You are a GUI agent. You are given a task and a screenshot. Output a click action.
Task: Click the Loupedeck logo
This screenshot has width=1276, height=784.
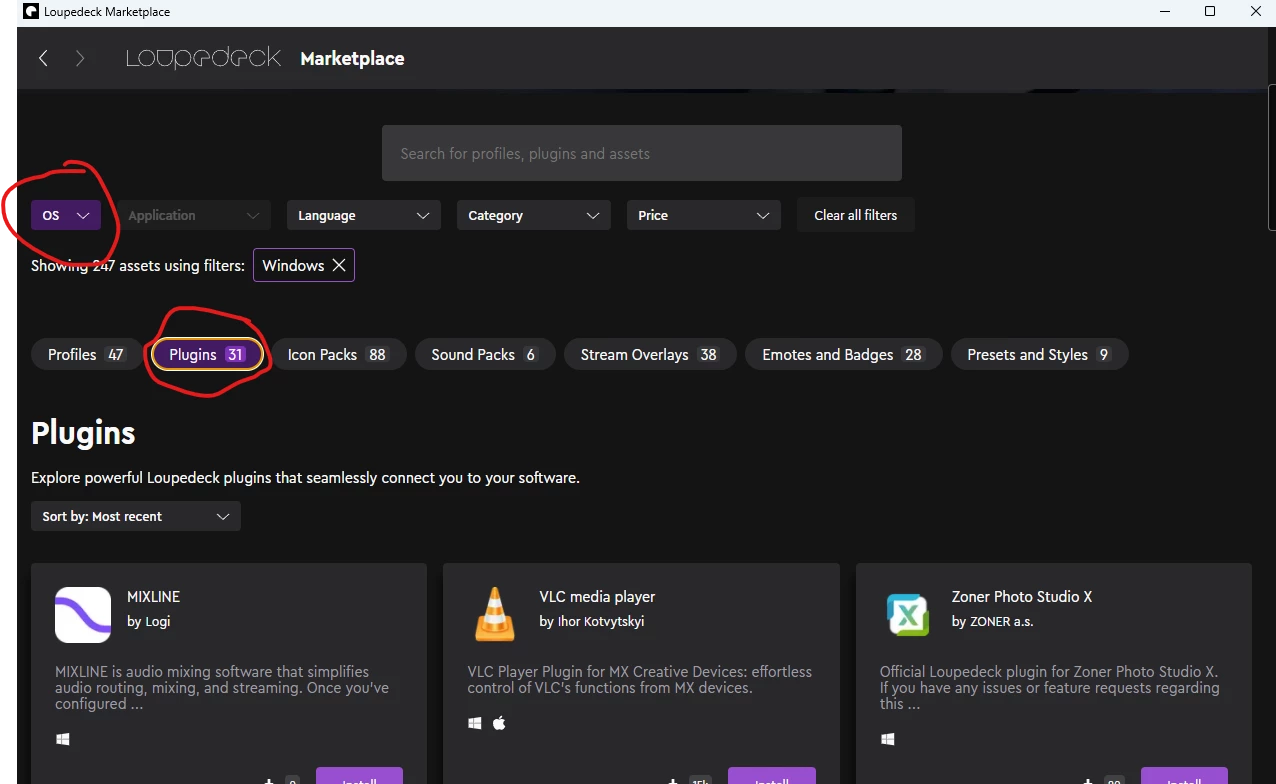pyautogui.click(x=204, y=58)
